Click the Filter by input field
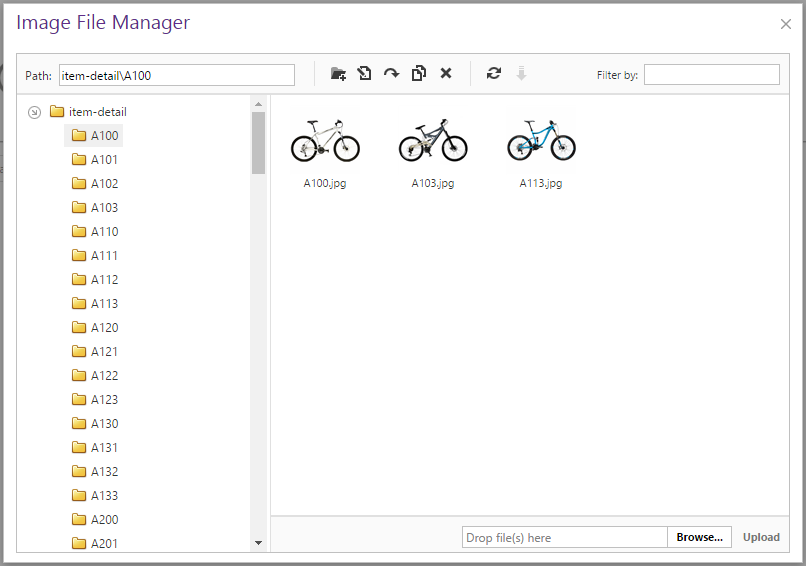Screen dimensions: 806x566 [x=711, y=75]
